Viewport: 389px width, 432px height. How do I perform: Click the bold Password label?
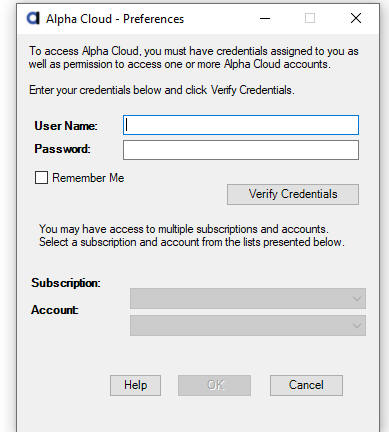tap(62, 149)
